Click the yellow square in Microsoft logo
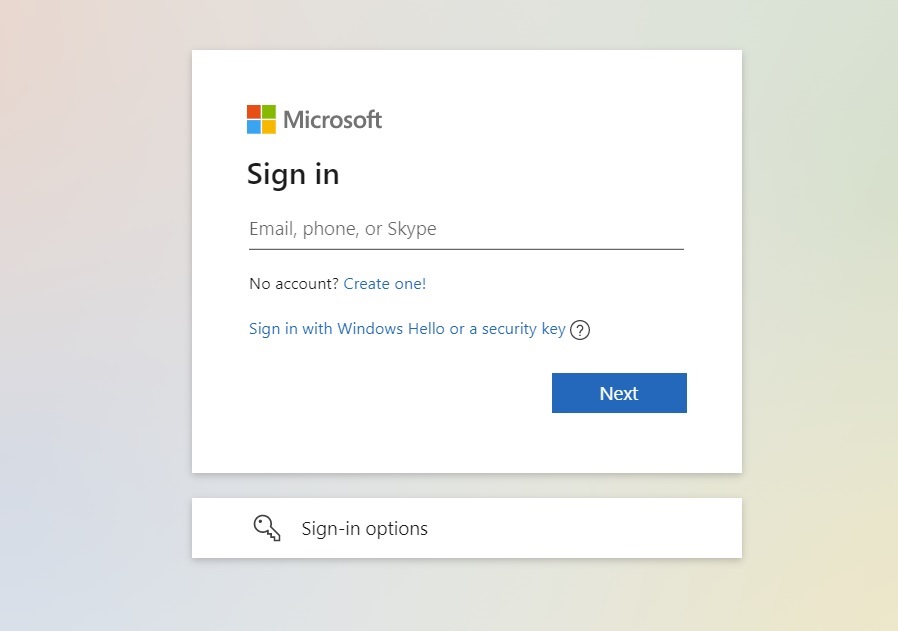 point(269,127)
